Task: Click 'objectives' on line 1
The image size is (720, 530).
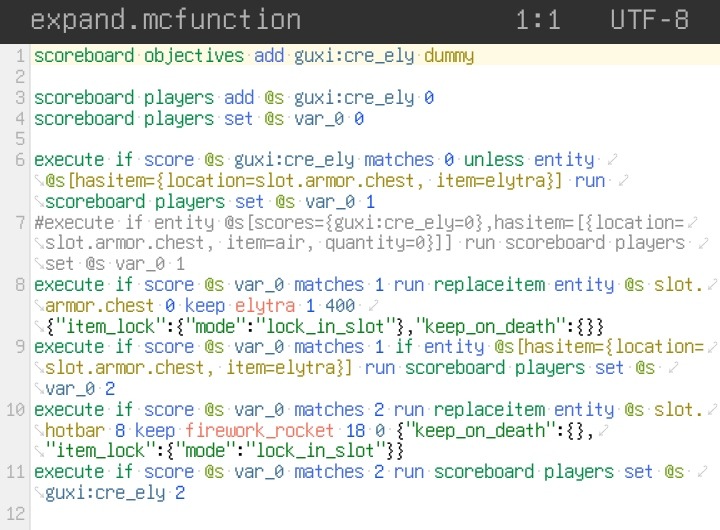Action: [194, 56]
